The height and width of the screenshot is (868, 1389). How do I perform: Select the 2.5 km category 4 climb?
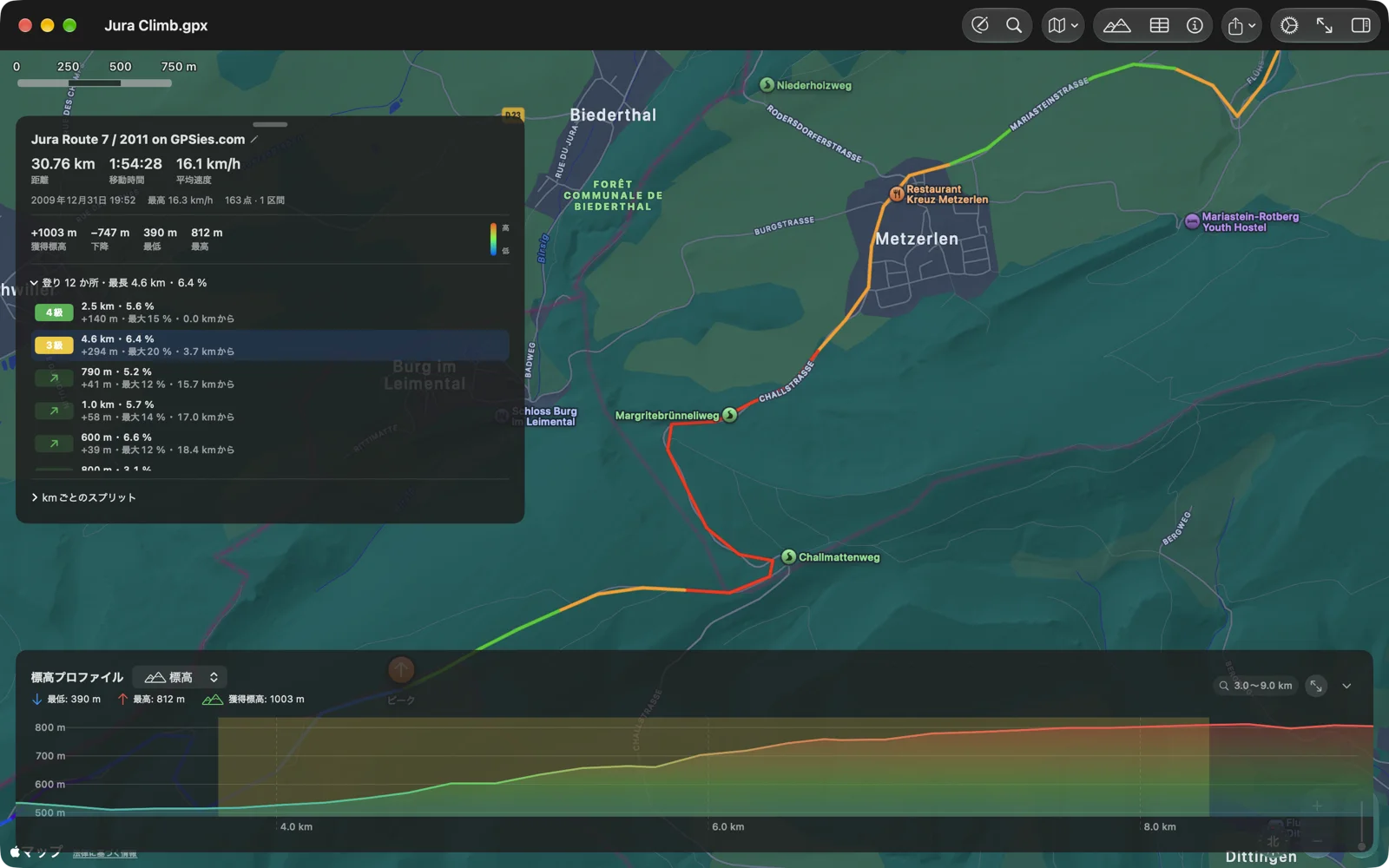[270, 312]
